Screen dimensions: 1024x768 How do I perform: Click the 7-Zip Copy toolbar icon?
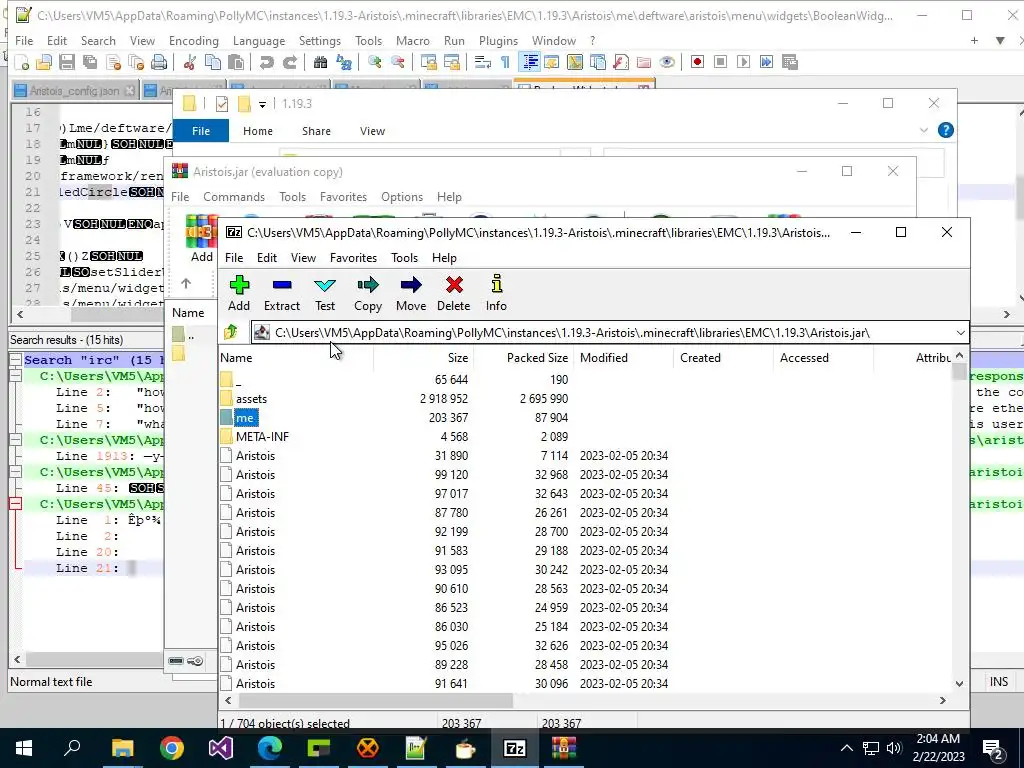(x=368, y=293)
